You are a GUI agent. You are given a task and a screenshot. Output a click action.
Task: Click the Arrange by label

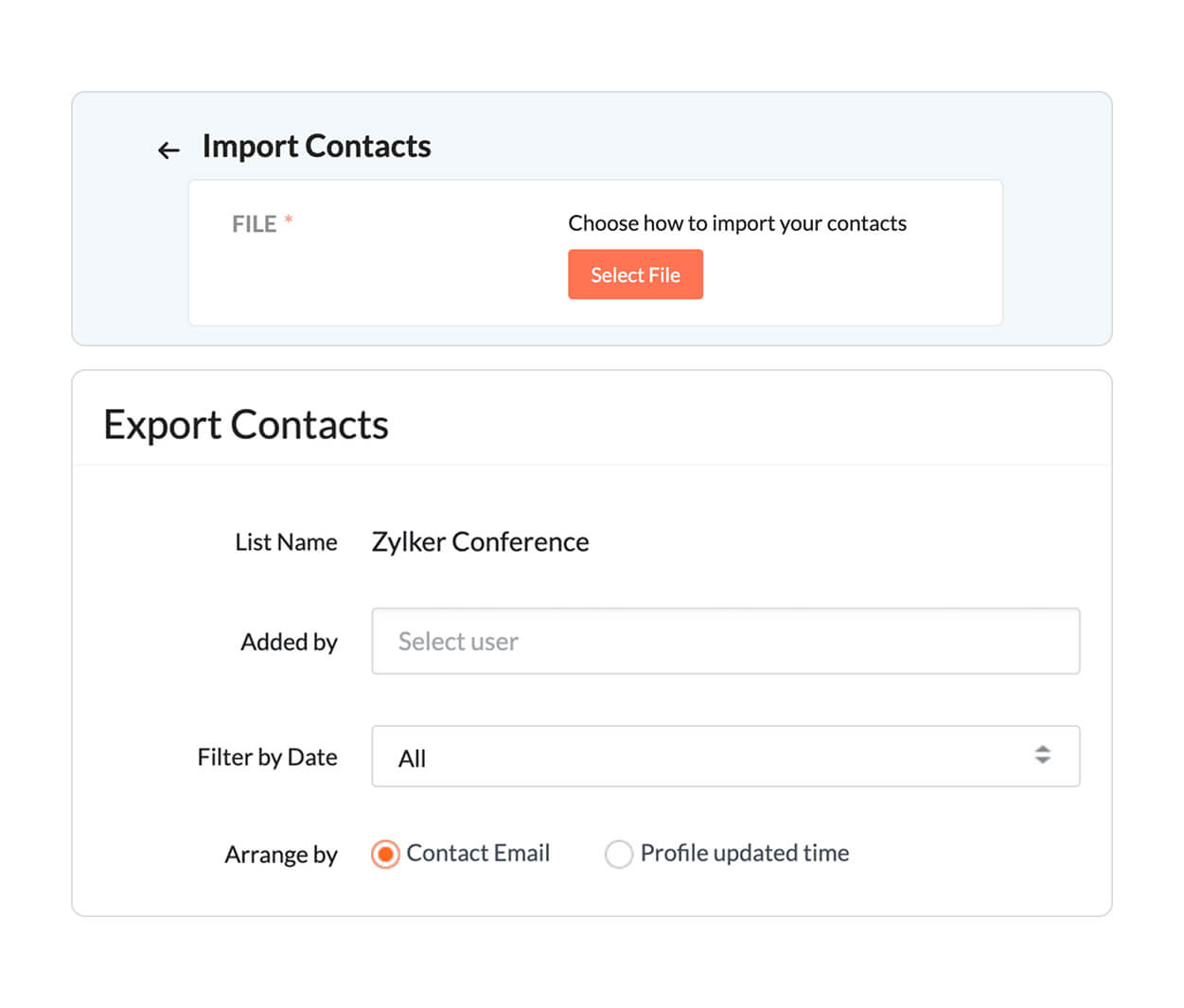tap(281, 855)
